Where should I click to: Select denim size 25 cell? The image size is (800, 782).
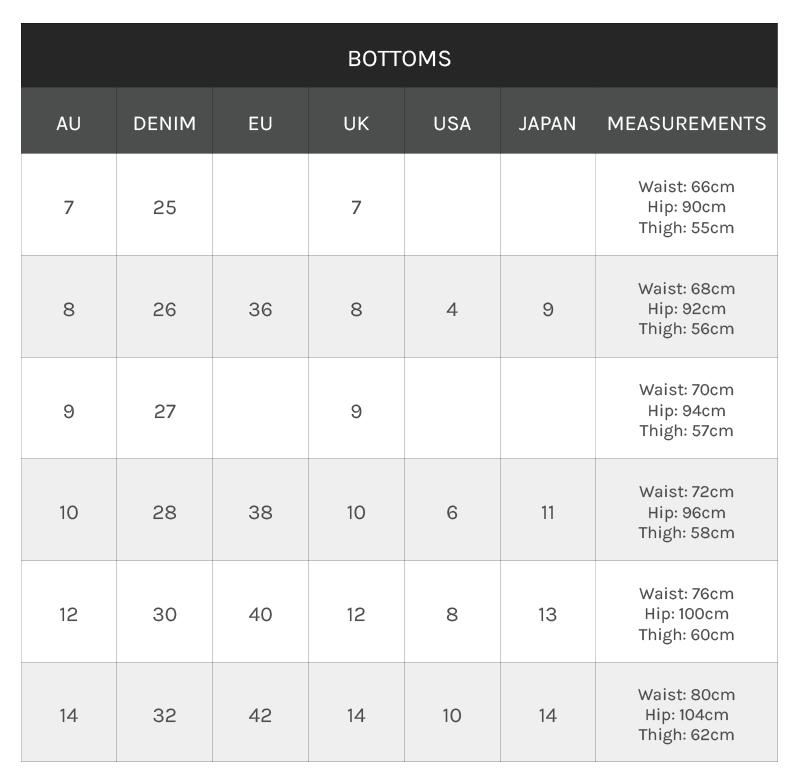[165, 207]
